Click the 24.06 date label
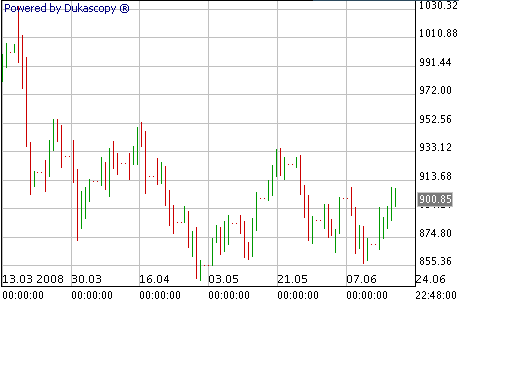The width and height of the screenshot is (512, 384). (431, 279)
